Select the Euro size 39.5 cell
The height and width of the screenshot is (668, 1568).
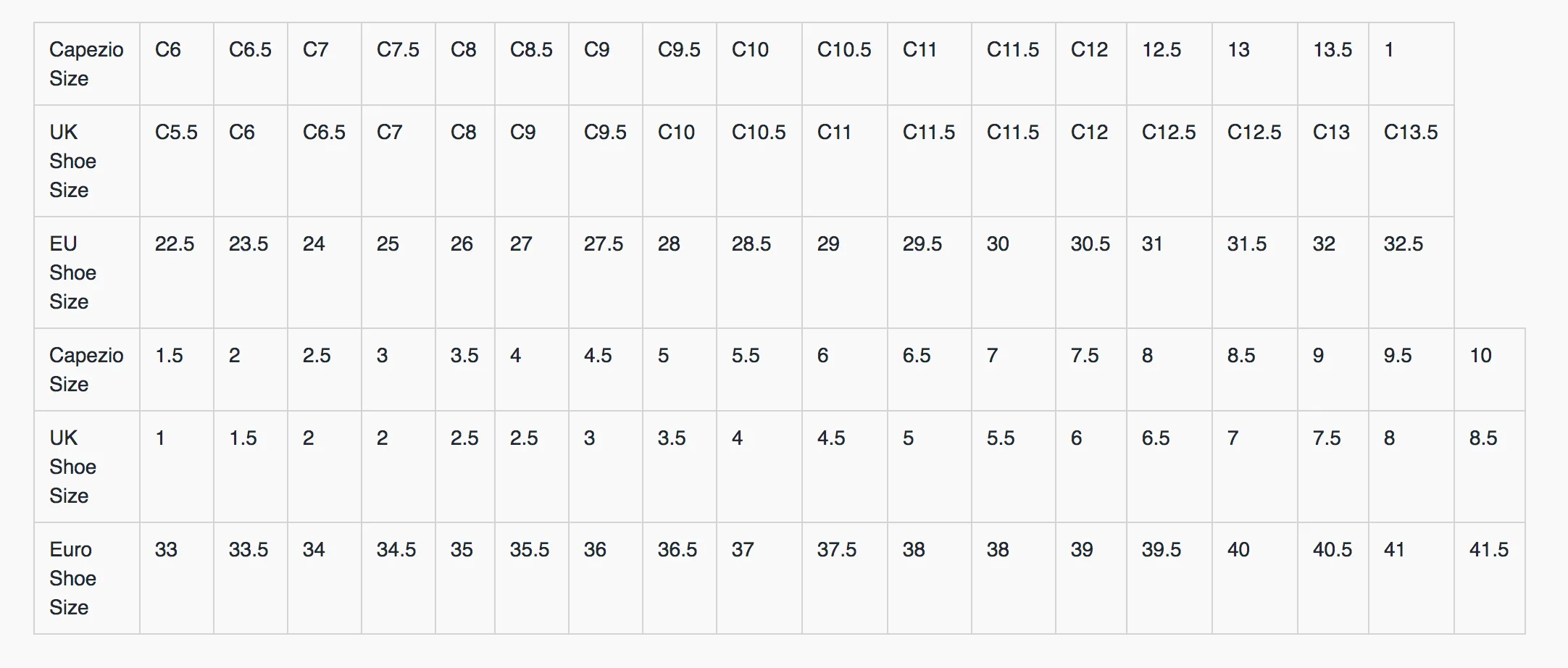click(x=1169, y=578)
